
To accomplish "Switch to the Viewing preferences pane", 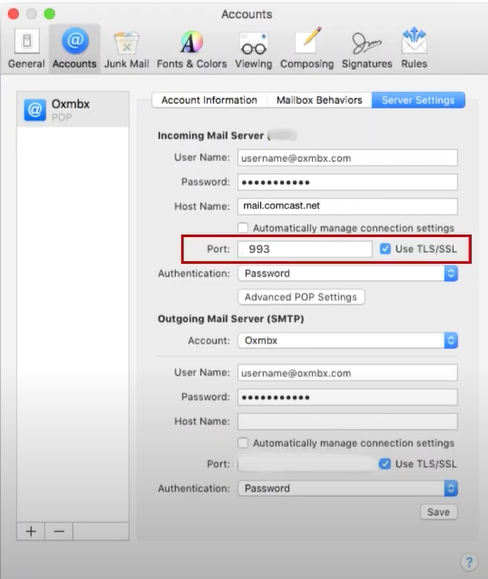I will [253, 49].
